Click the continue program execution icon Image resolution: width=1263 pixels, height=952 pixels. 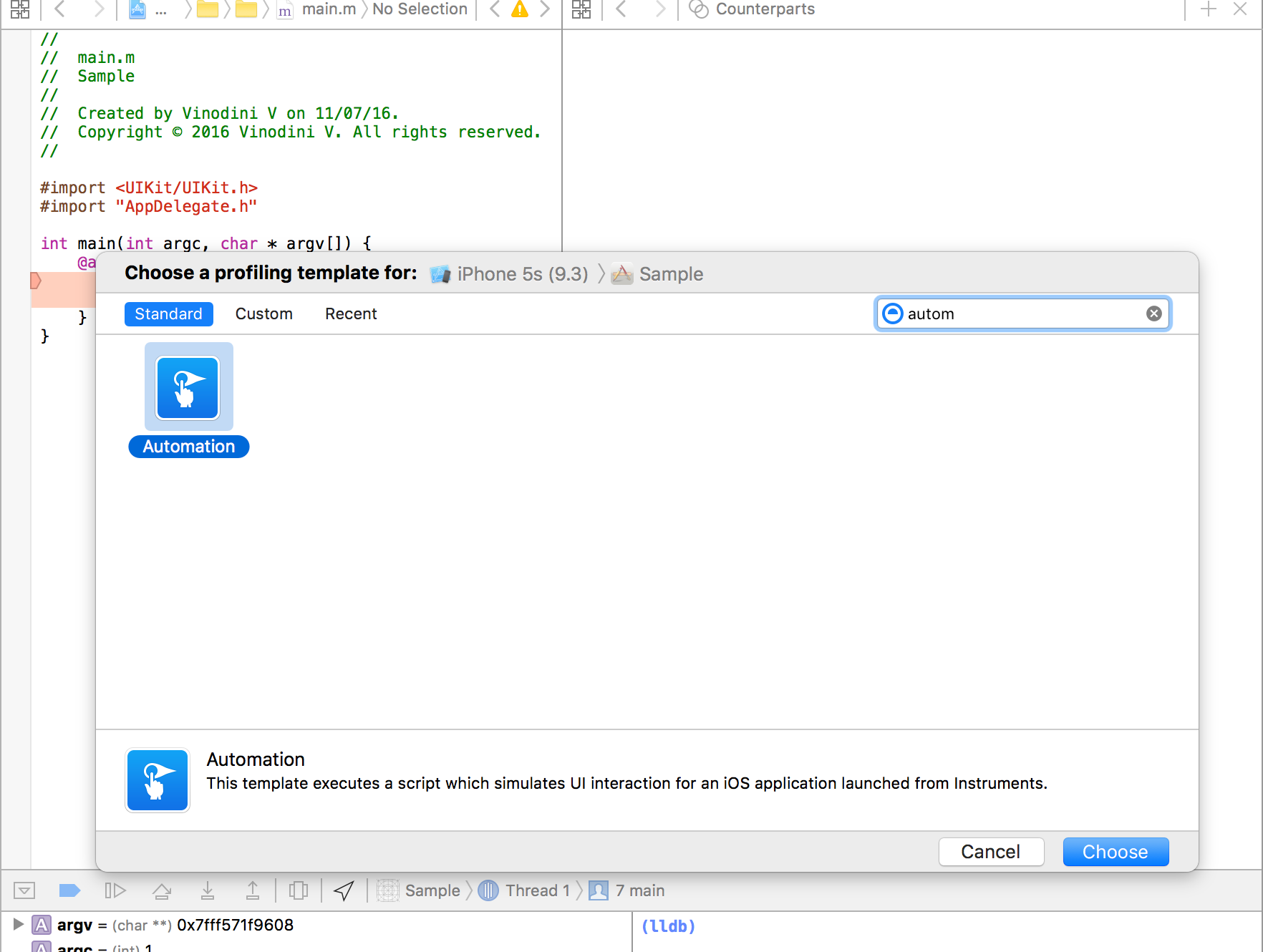(116, 890)
